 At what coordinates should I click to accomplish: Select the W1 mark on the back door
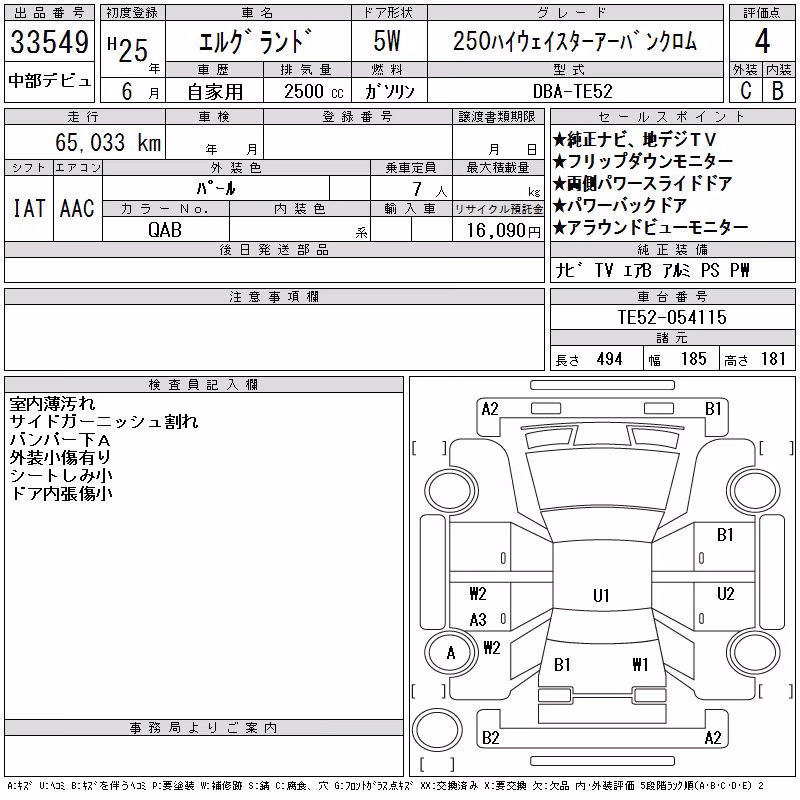pyautogui.click(x=640, y=664)
